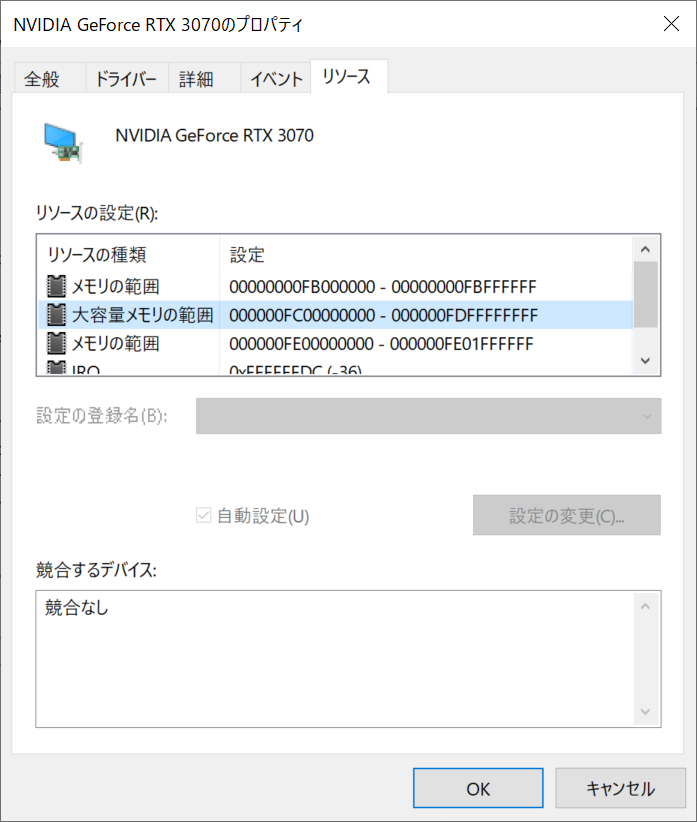Image resolution: width=697 pixels, height=822 pixels.
Task: Open the 詳細 tab
Action: (204, 79)
